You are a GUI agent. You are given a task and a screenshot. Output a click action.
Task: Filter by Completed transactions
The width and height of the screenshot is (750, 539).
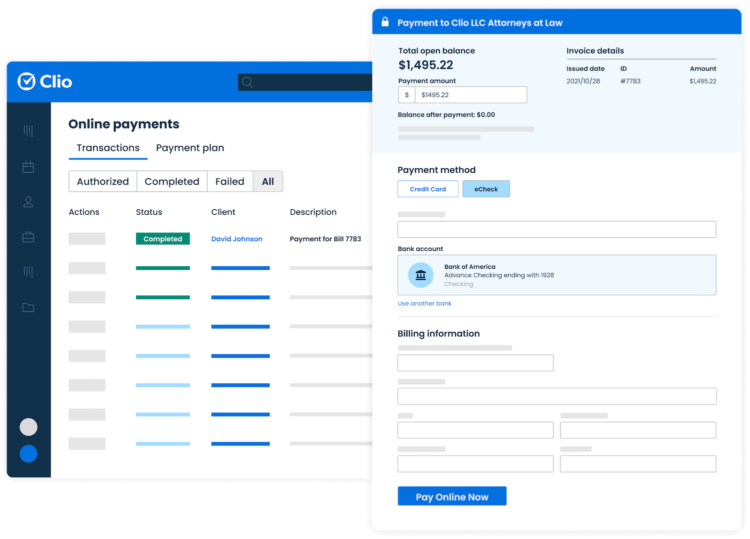pos(172,181)
